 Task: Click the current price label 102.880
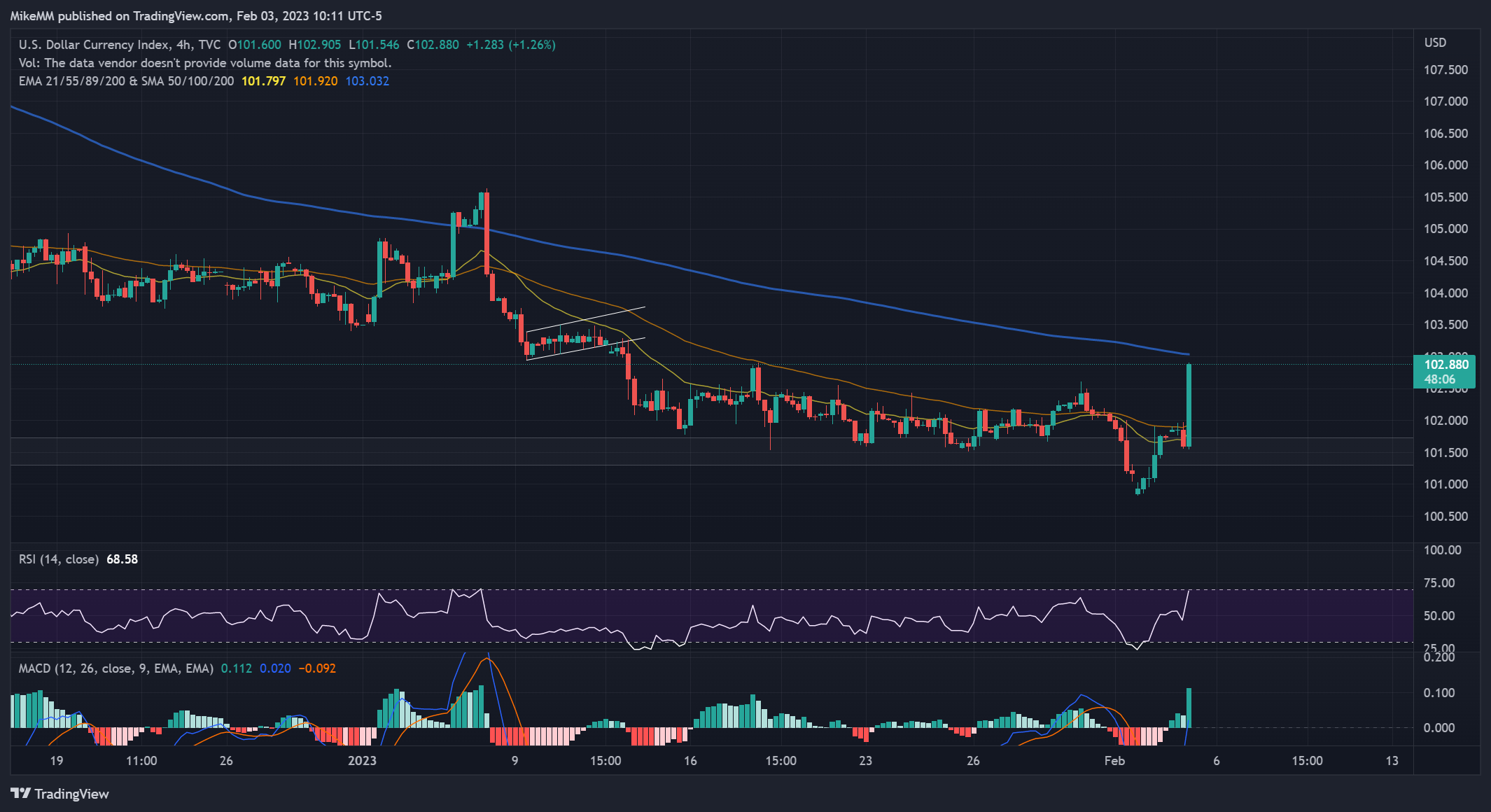click(x=1445, y=372)
